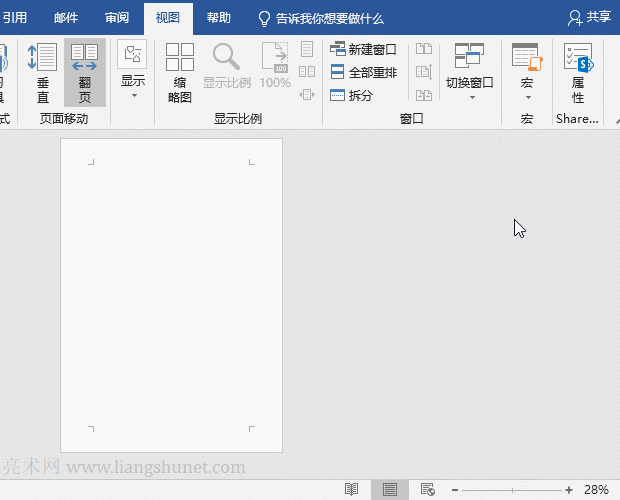Click the zoom out minus button
This screenshot has height=500, width=620.
[x=455, y=490]
